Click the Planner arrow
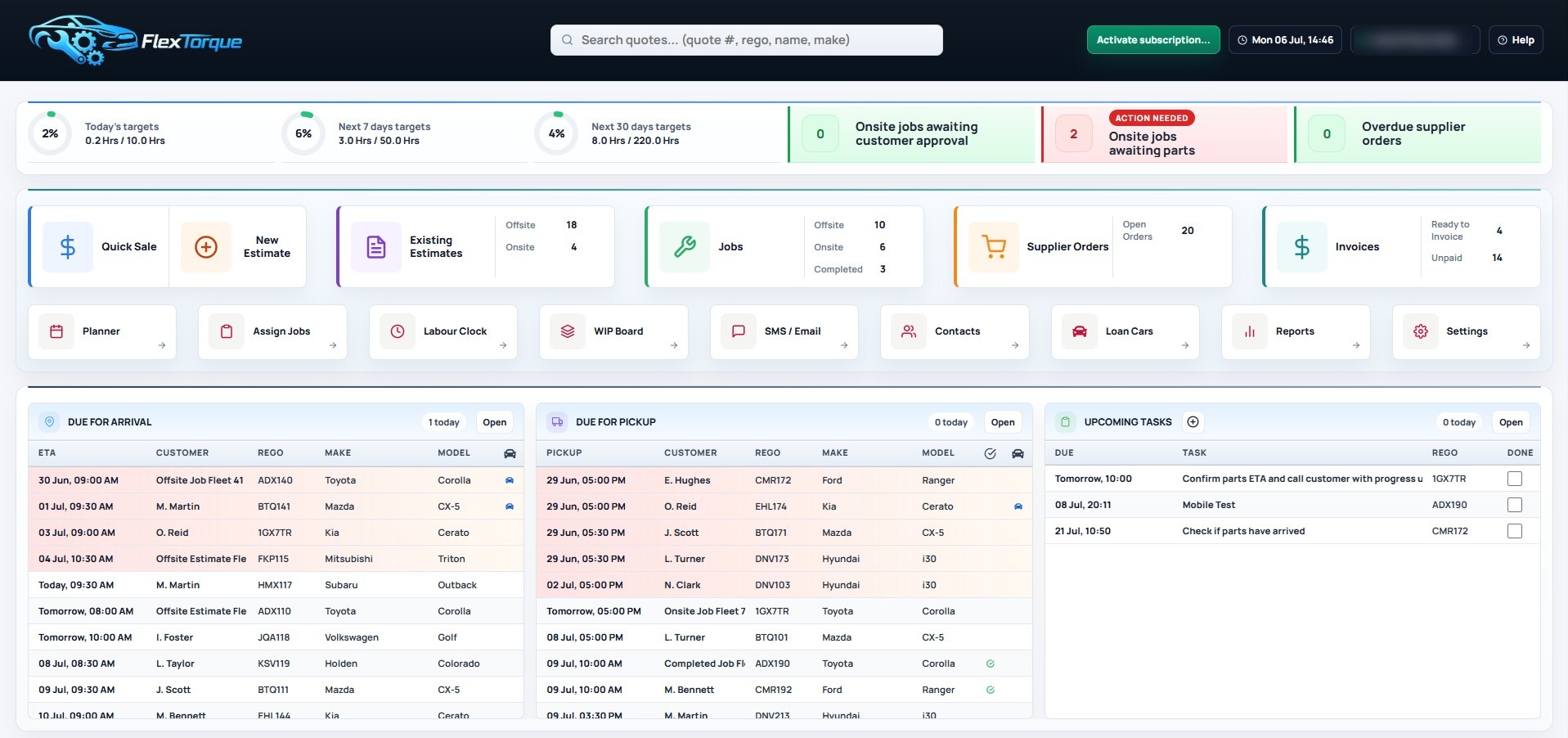Image resolution: width=1568 pixels, height=738 pixels. click(162, 345)
